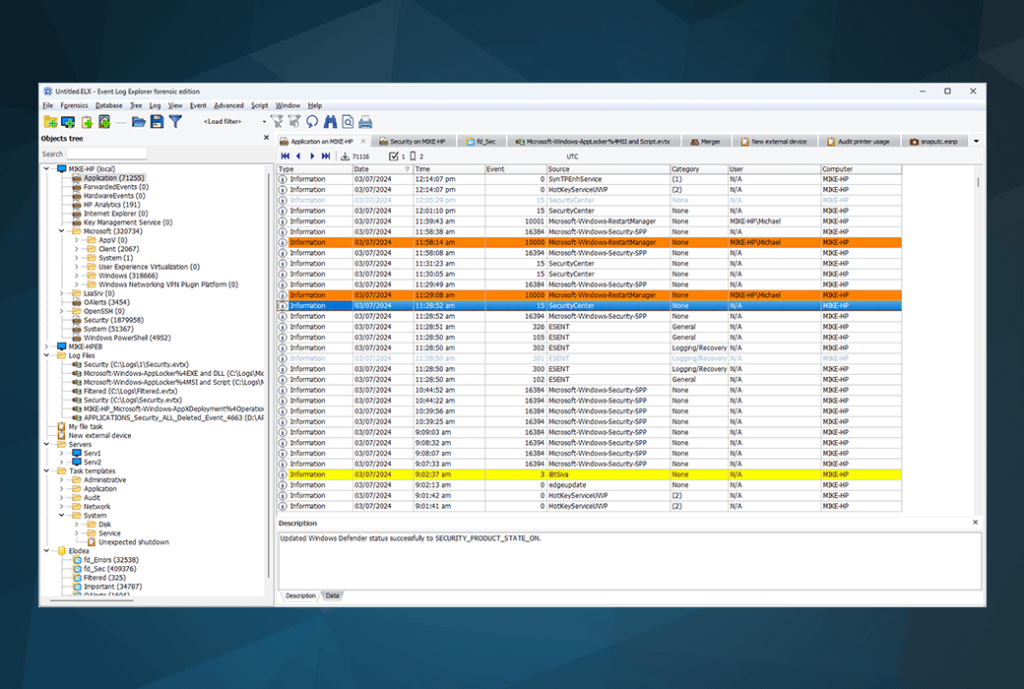The width and height of the screenshot is (1024, 689).
Task: Collapse the MIKE-HP (local) tree node
Action: [47, 168]
